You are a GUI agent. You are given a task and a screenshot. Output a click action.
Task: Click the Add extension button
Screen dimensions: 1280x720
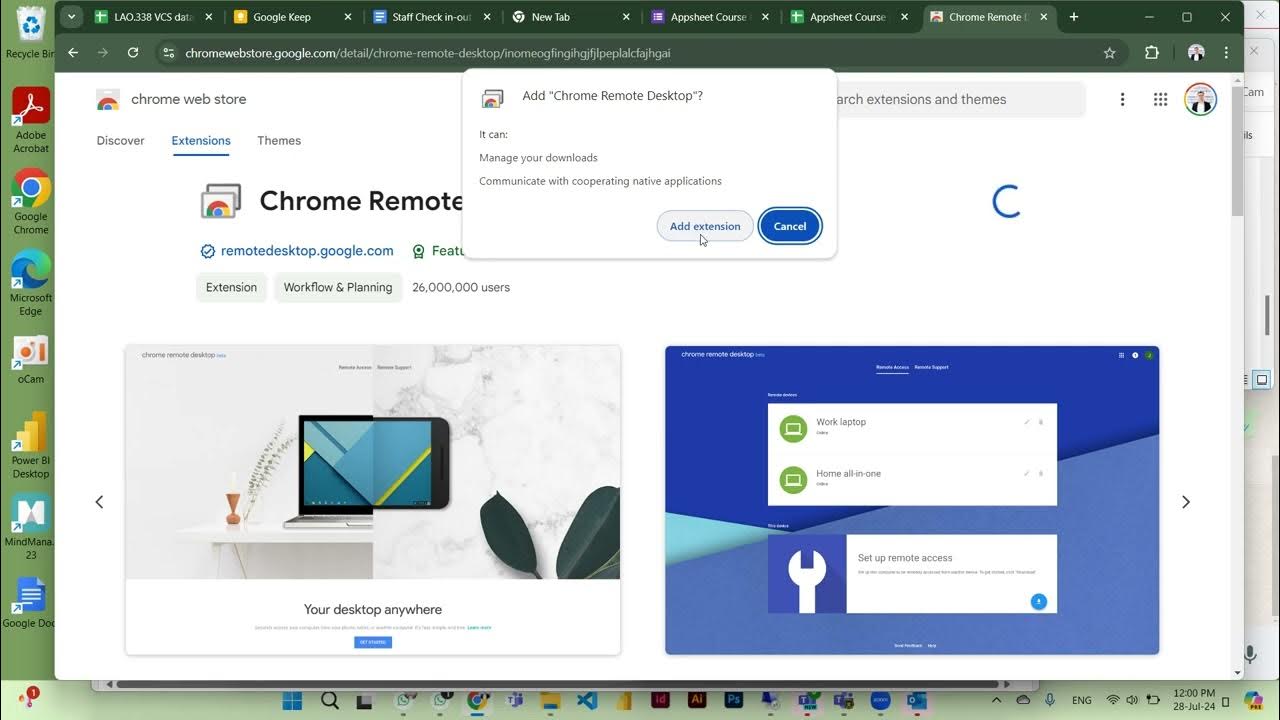pos(705,226)
